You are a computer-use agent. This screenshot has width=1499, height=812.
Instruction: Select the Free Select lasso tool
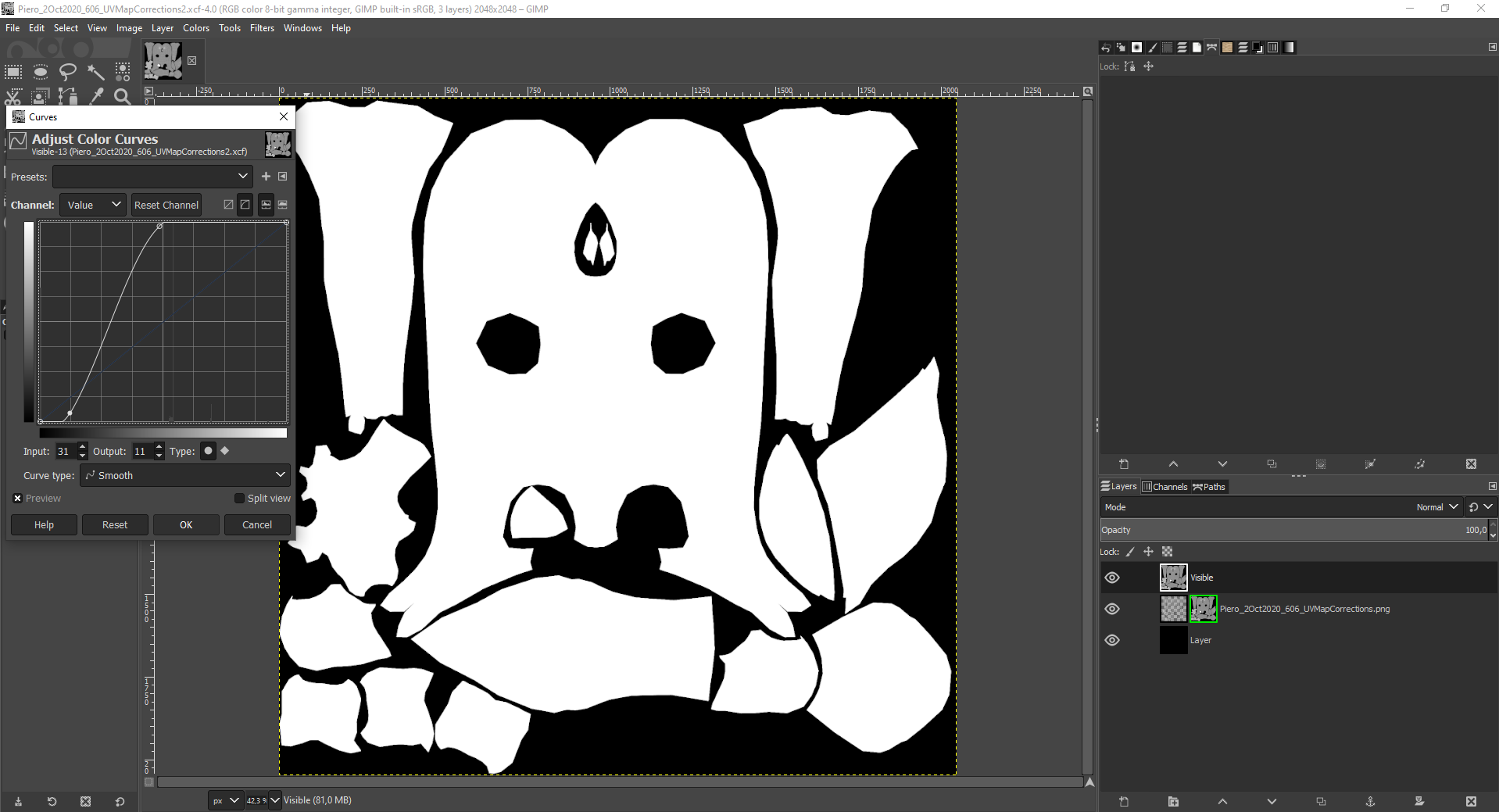[68, 73]
